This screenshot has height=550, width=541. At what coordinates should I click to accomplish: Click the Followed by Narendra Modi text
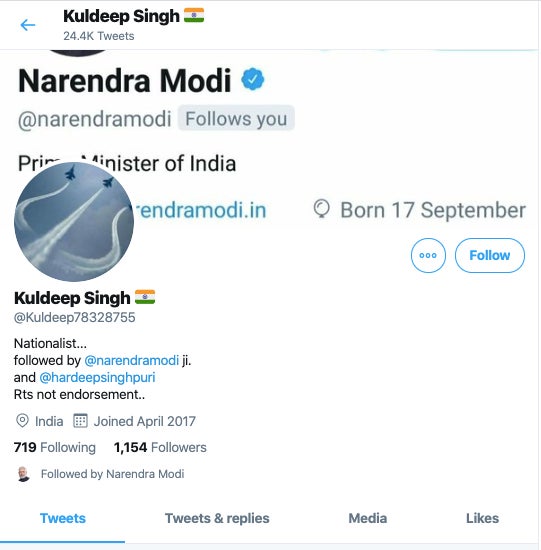[x=112, y=474]
